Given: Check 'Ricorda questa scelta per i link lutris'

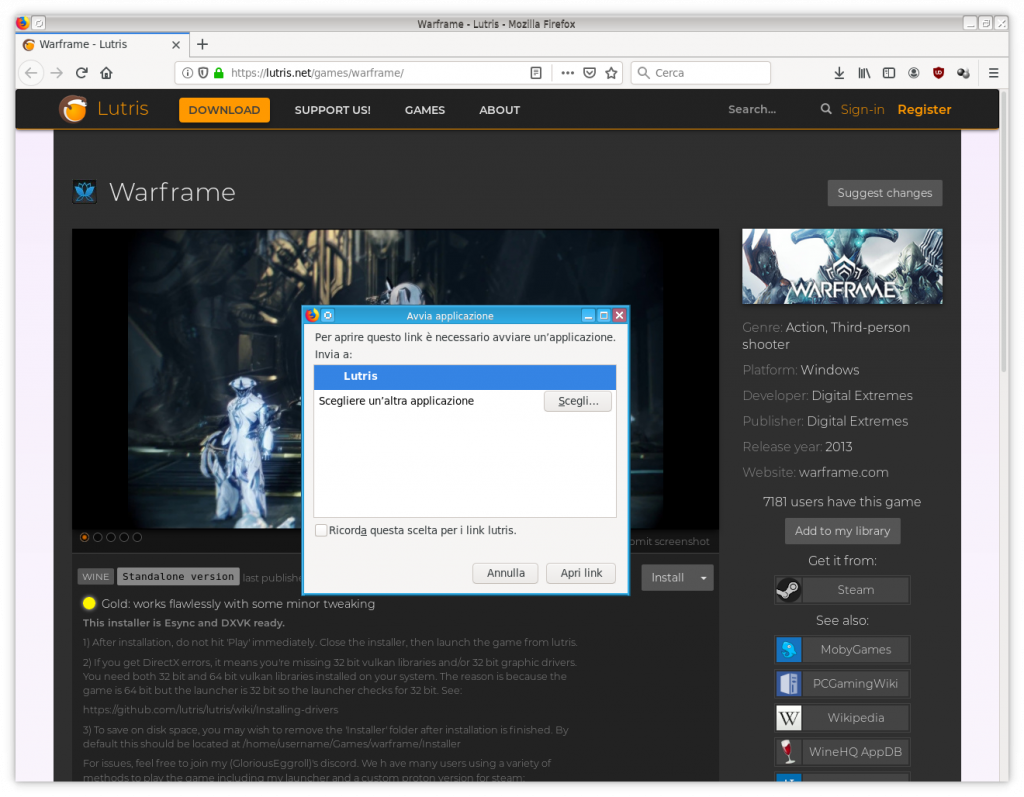Looking at the screenshot, I should coord(321,530).
